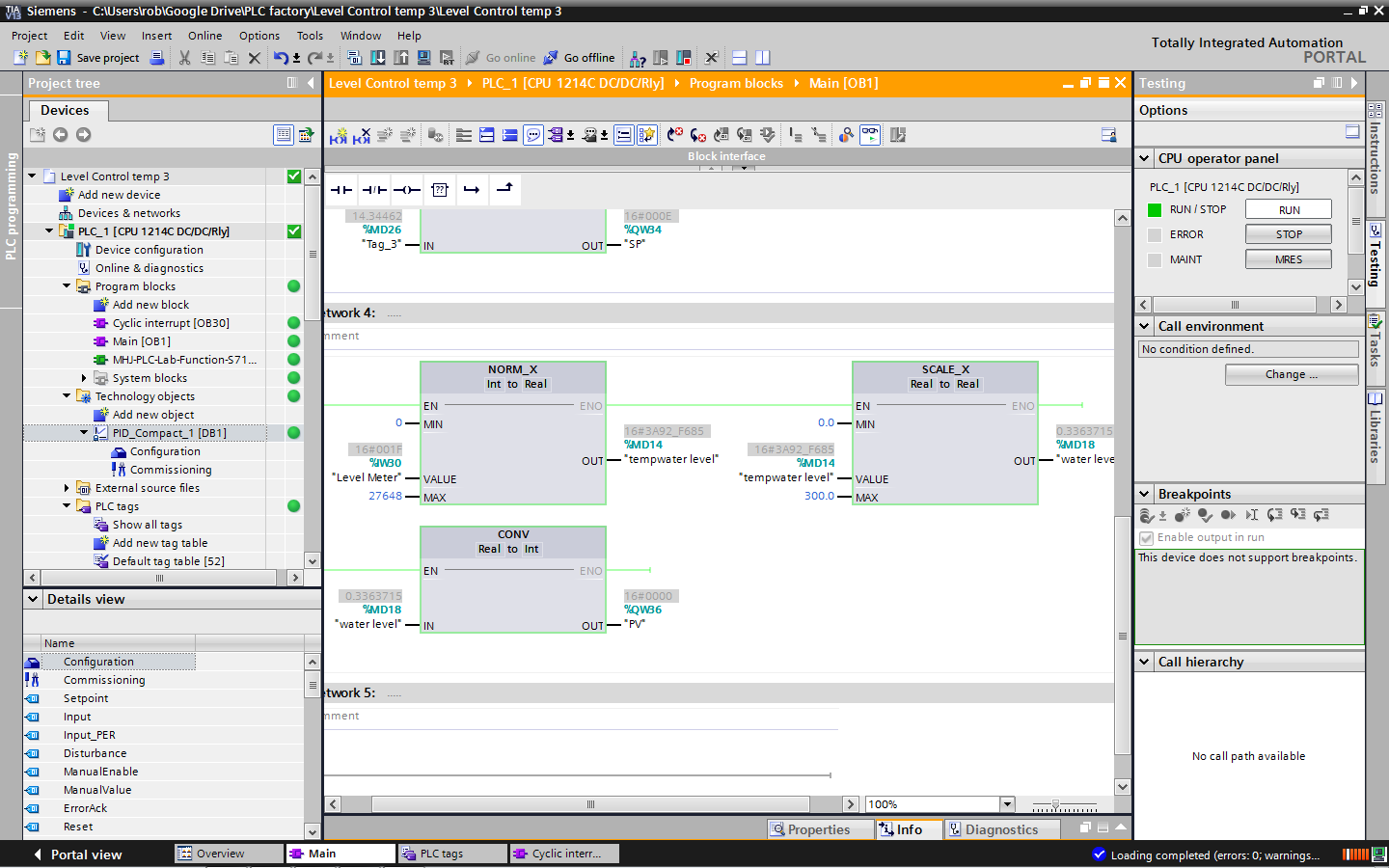Click the RUN button on CPU panel
The height and width of the screenshot is (868, 1389).
pyautogui.click(x=1289, y=209)
